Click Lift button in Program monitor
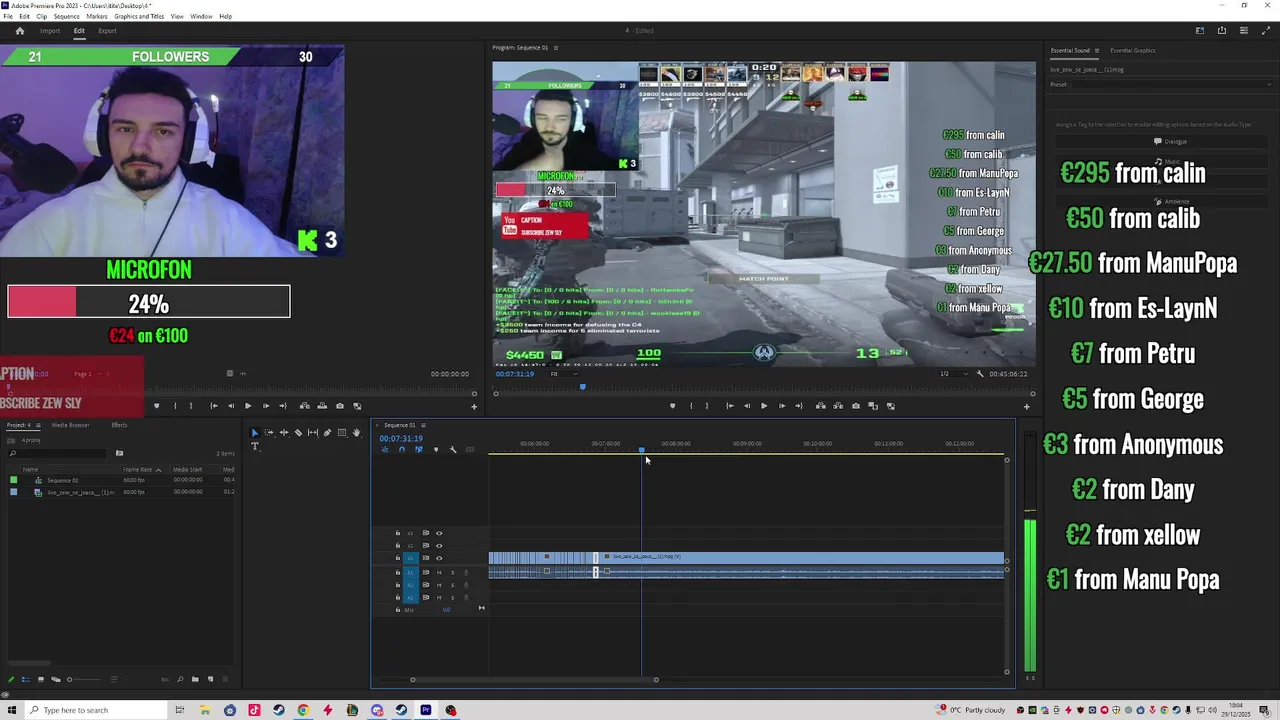The image size is (1280, 720). point(820,406)
